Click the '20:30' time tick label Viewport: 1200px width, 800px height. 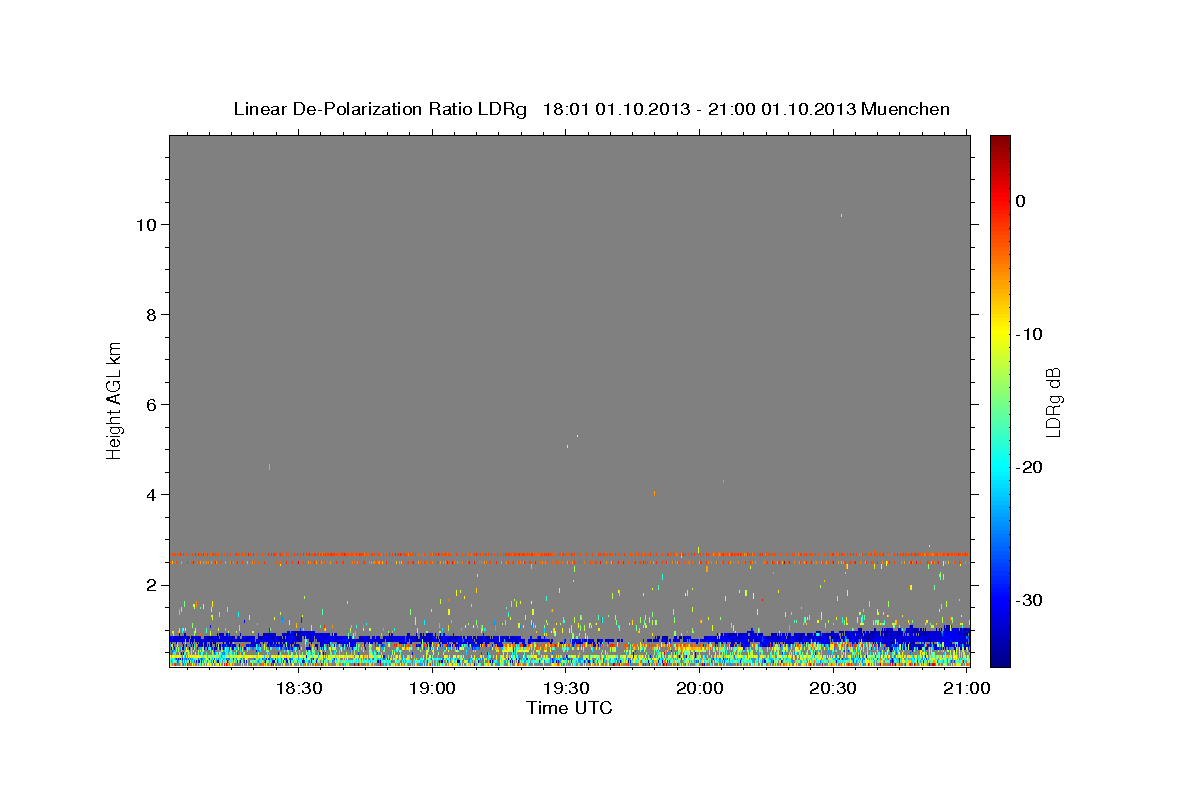[833, 688]
